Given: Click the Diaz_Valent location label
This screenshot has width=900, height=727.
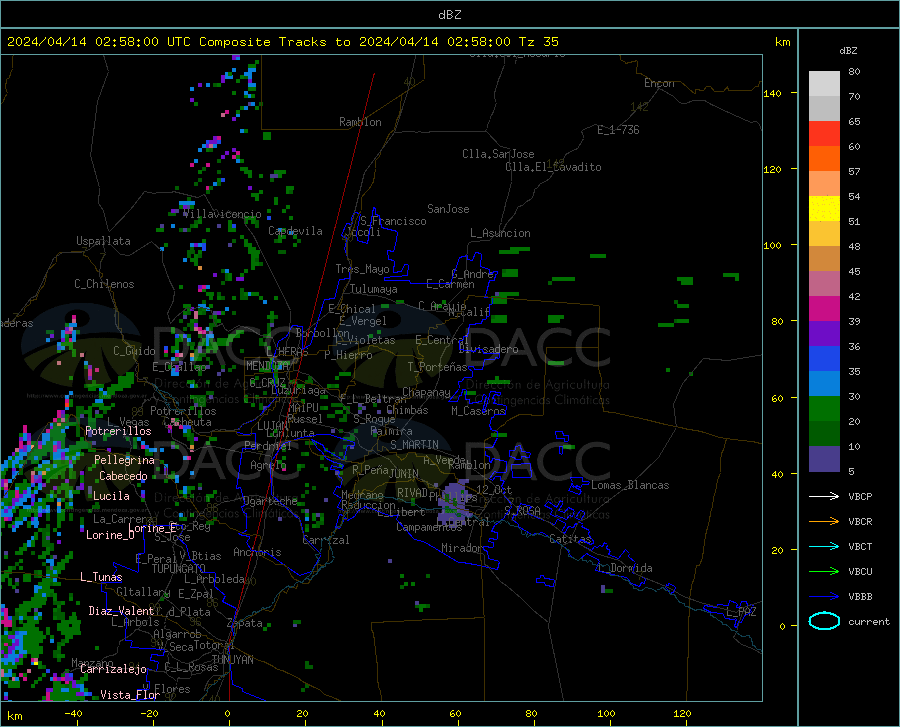Looking at the screenshot, I should (121, 611).
